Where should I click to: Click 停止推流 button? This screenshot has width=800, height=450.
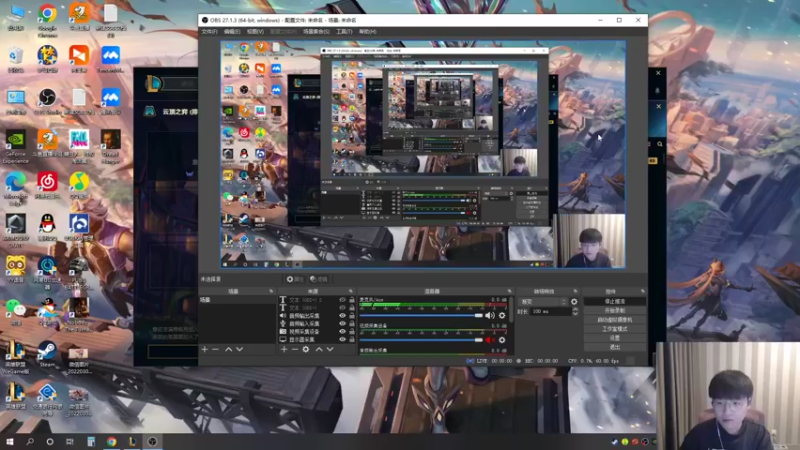pos(614,302)
